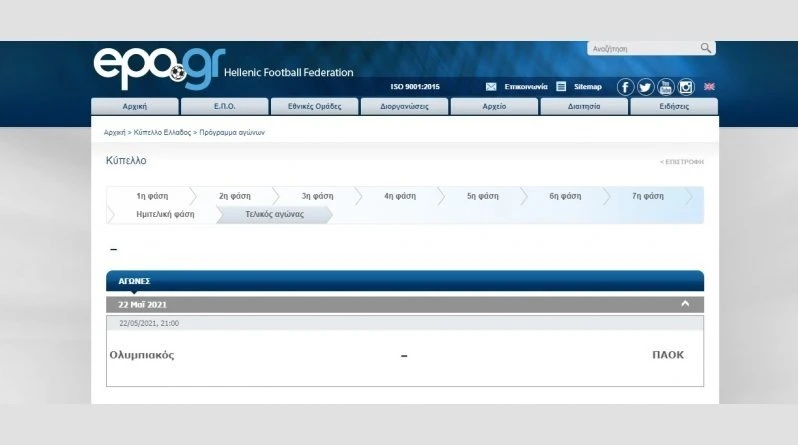Click the ΕΠΙΣΤΡΟΦΗ back link
The width and height of the screenshot is (798, 445).
click(x=681, y=161)
